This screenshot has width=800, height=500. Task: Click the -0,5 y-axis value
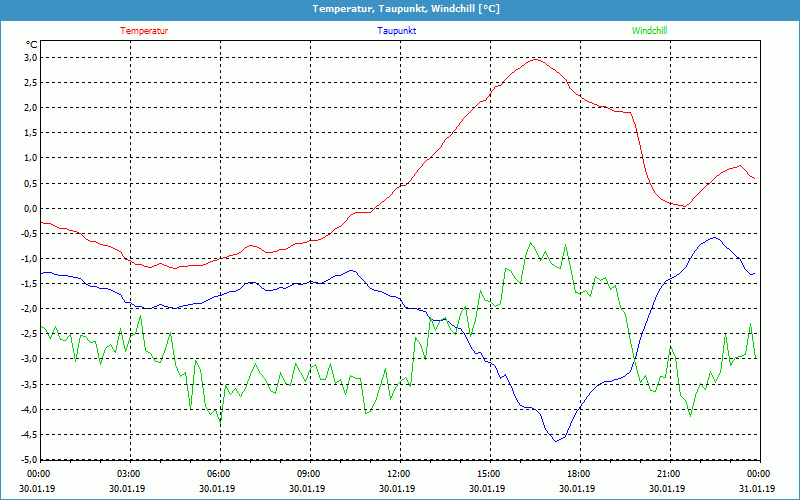tap(30, 233)
